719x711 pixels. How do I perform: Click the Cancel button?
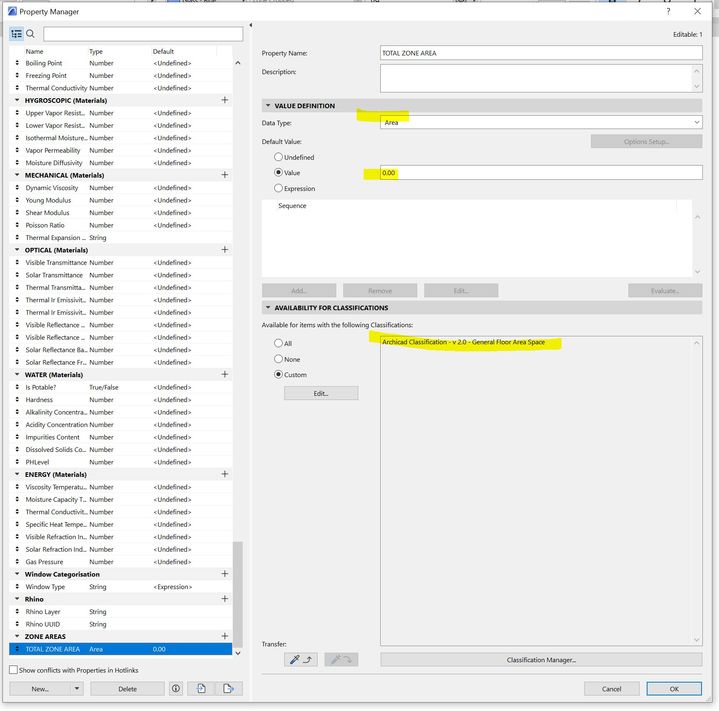pyautogui.click(x=611, y=689)
